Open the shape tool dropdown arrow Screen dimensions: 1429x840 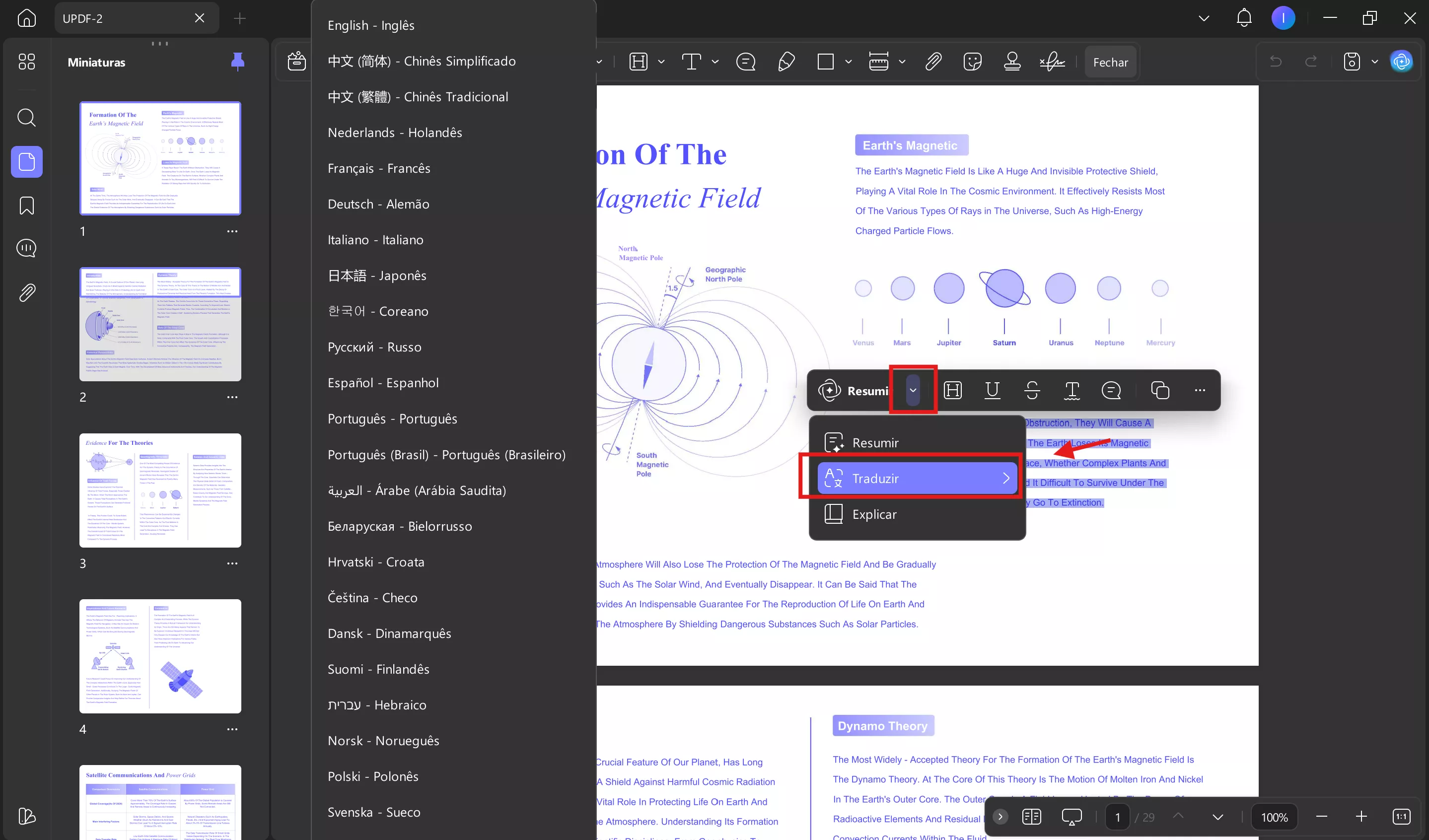coord(849,61)
